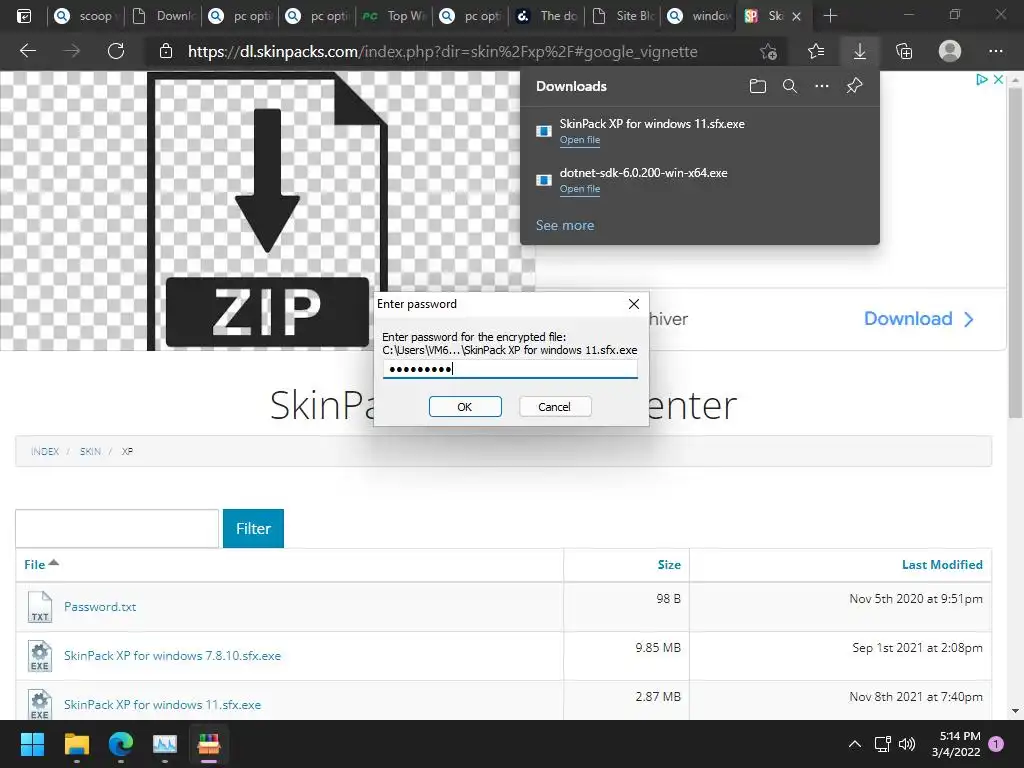Open File Explorer from taskbar
This screenshot has width=1024, height=768.
[x=76, y=744]
